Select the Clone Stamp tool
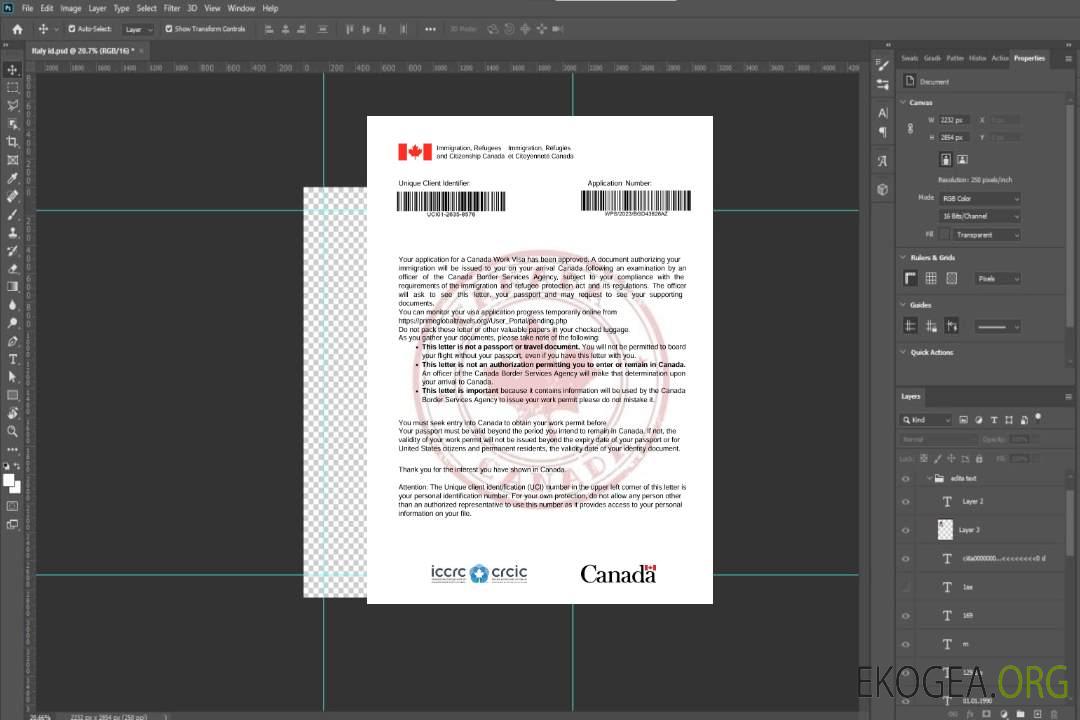Screen dimensions: 1080x720 pyautogui.click(x=12, y=232)
